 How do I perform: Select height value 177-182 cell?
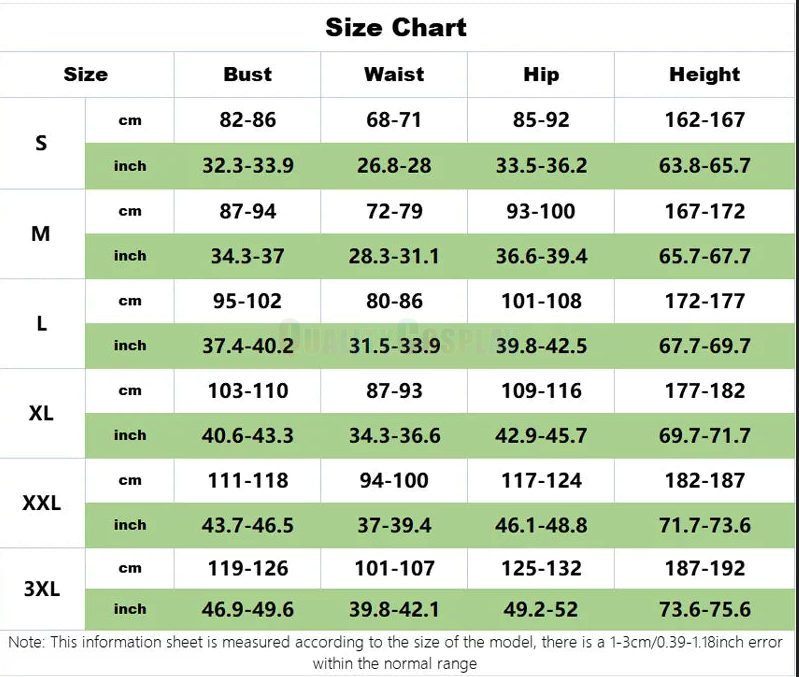click(x=705, y=391)
